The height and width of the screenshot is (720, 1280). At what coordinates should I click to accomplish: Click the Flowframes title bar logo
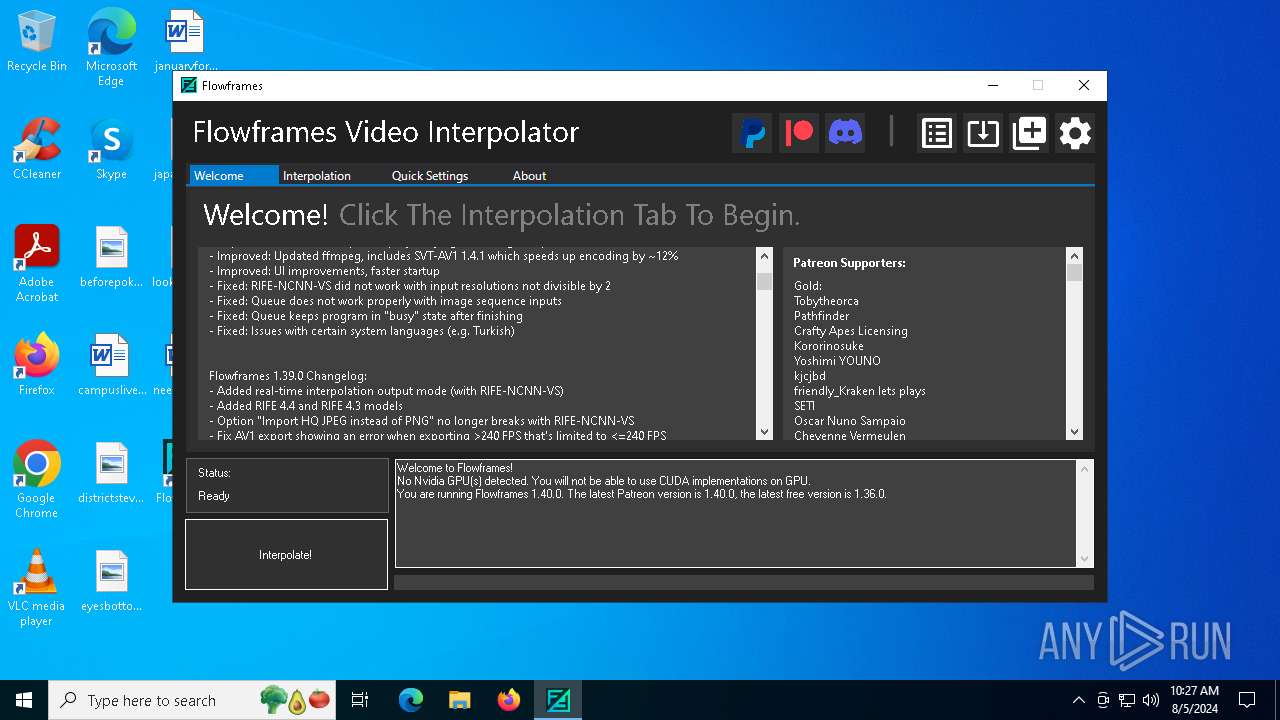pos(188,85)
